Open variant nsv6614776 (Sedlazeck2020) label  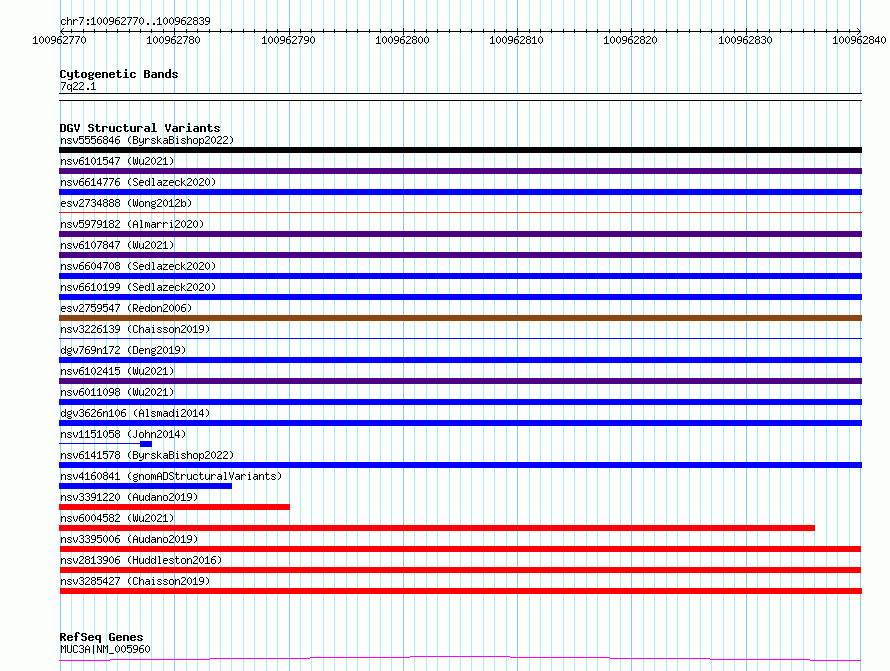(138, 182)
